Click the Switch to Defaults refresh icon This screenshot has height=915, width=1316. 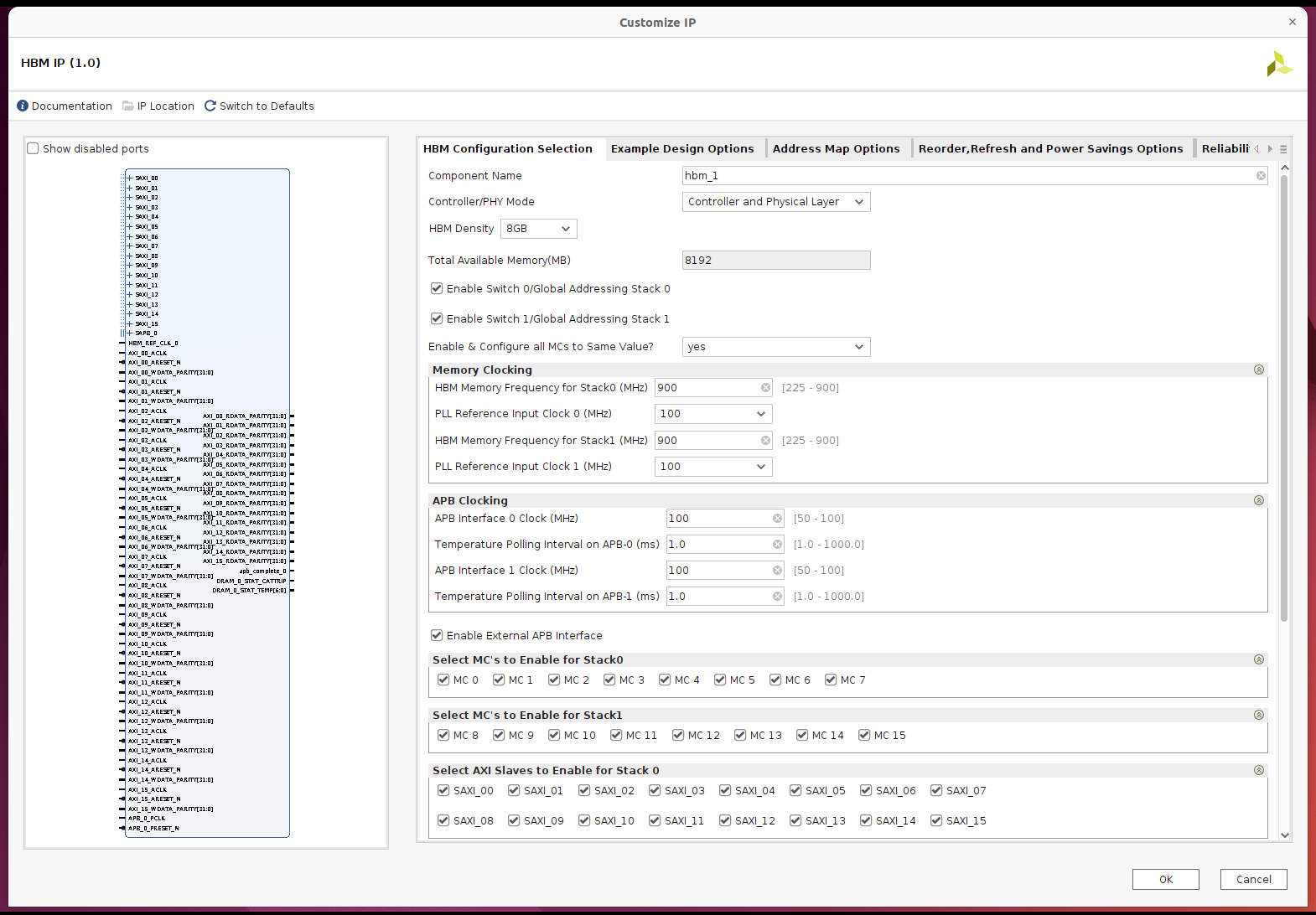[210, 106]
